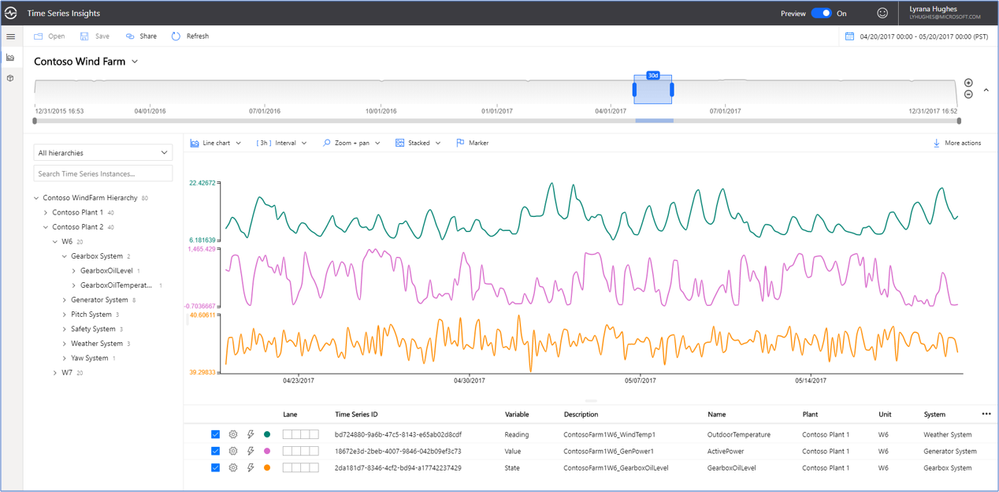Click lightning icon in GearboxOilLevel row
999x492 pixels.
tap(250, 468)
